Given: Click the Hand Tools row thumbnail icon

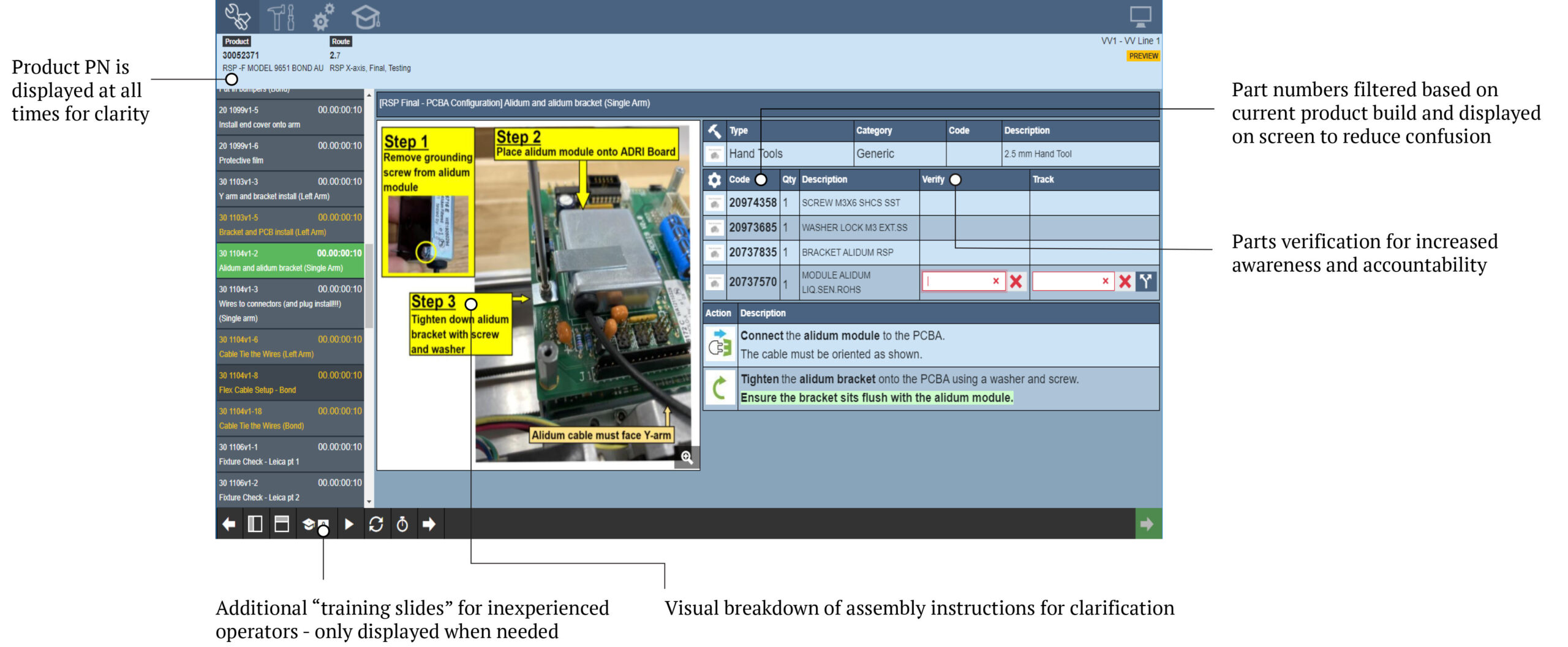Looking at the screenshot, I should pyautogui.click(x=714, y=154).
